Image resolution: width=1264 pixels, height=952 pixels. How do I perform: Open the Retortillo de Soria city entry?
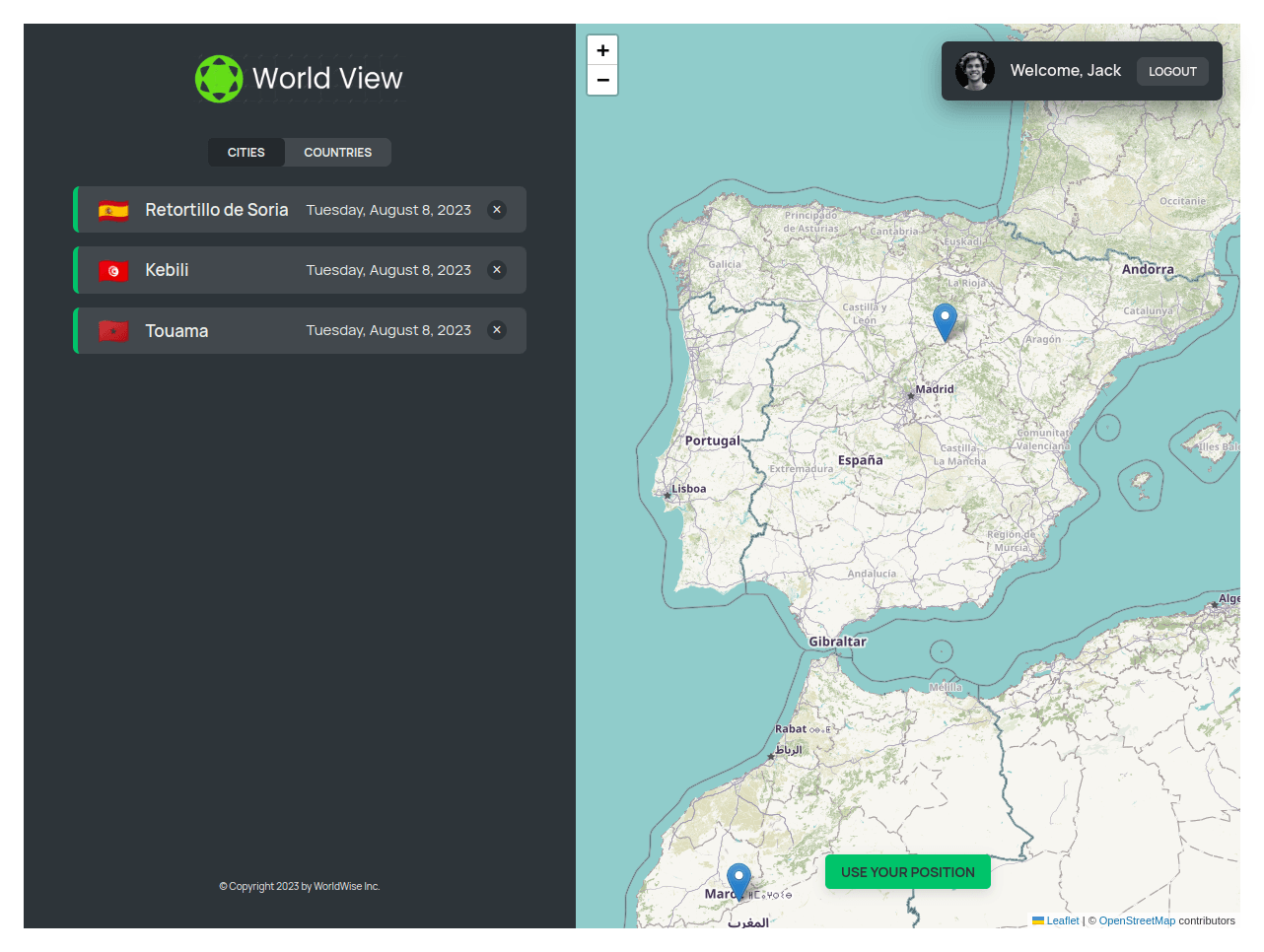coord(217,210)
